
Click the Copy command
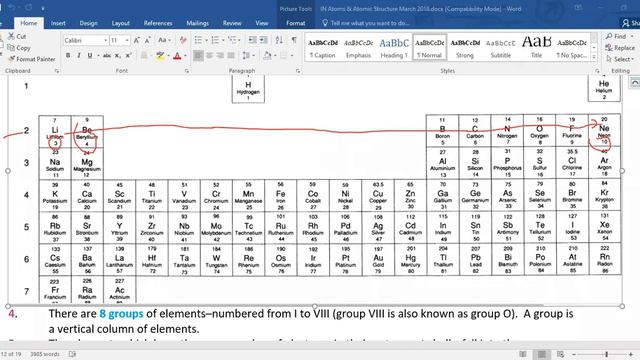pyautogui.click(x=19, y=48)
